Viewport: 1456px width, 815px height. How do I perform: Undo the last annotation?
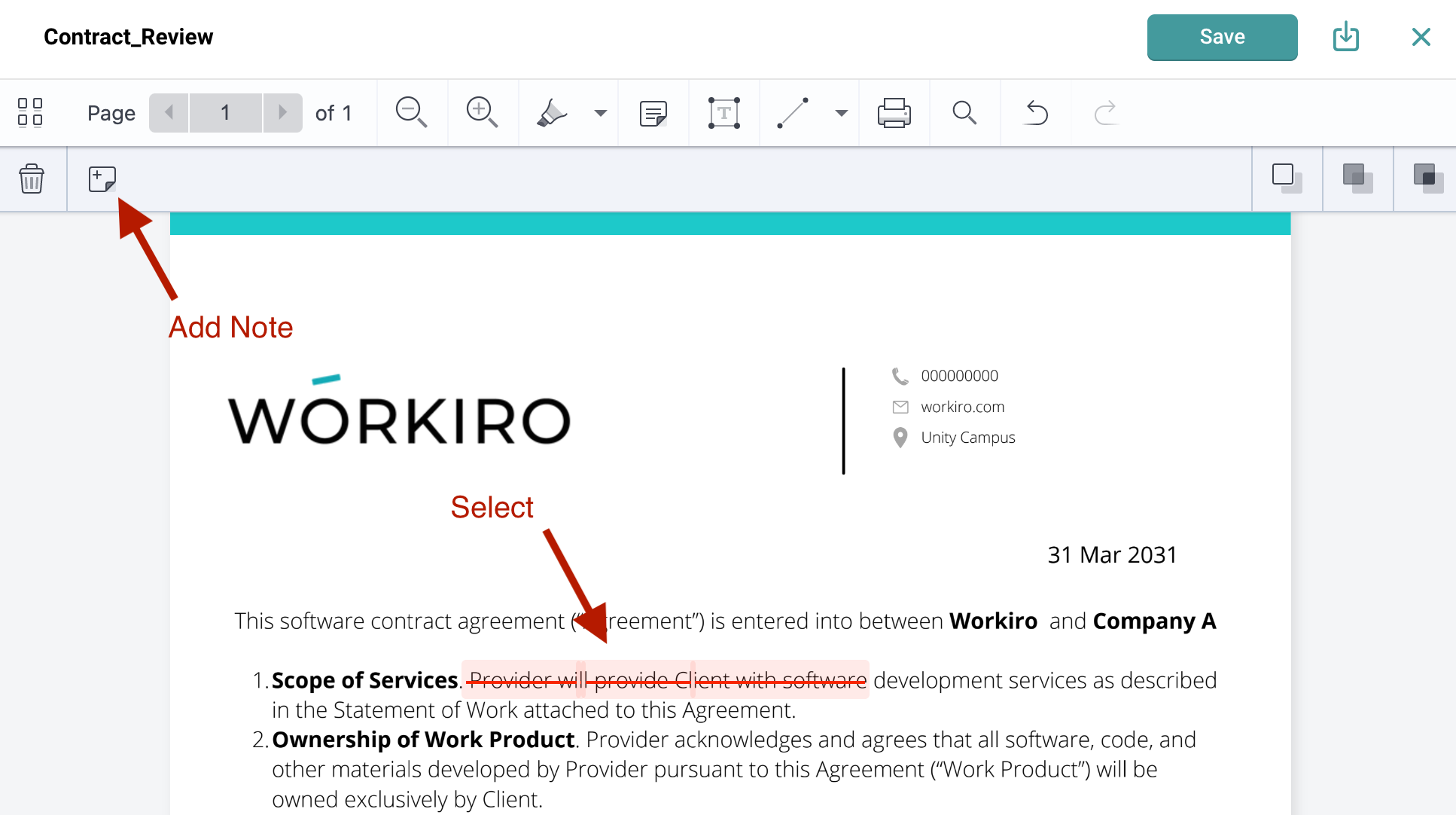coord(1035,113)
